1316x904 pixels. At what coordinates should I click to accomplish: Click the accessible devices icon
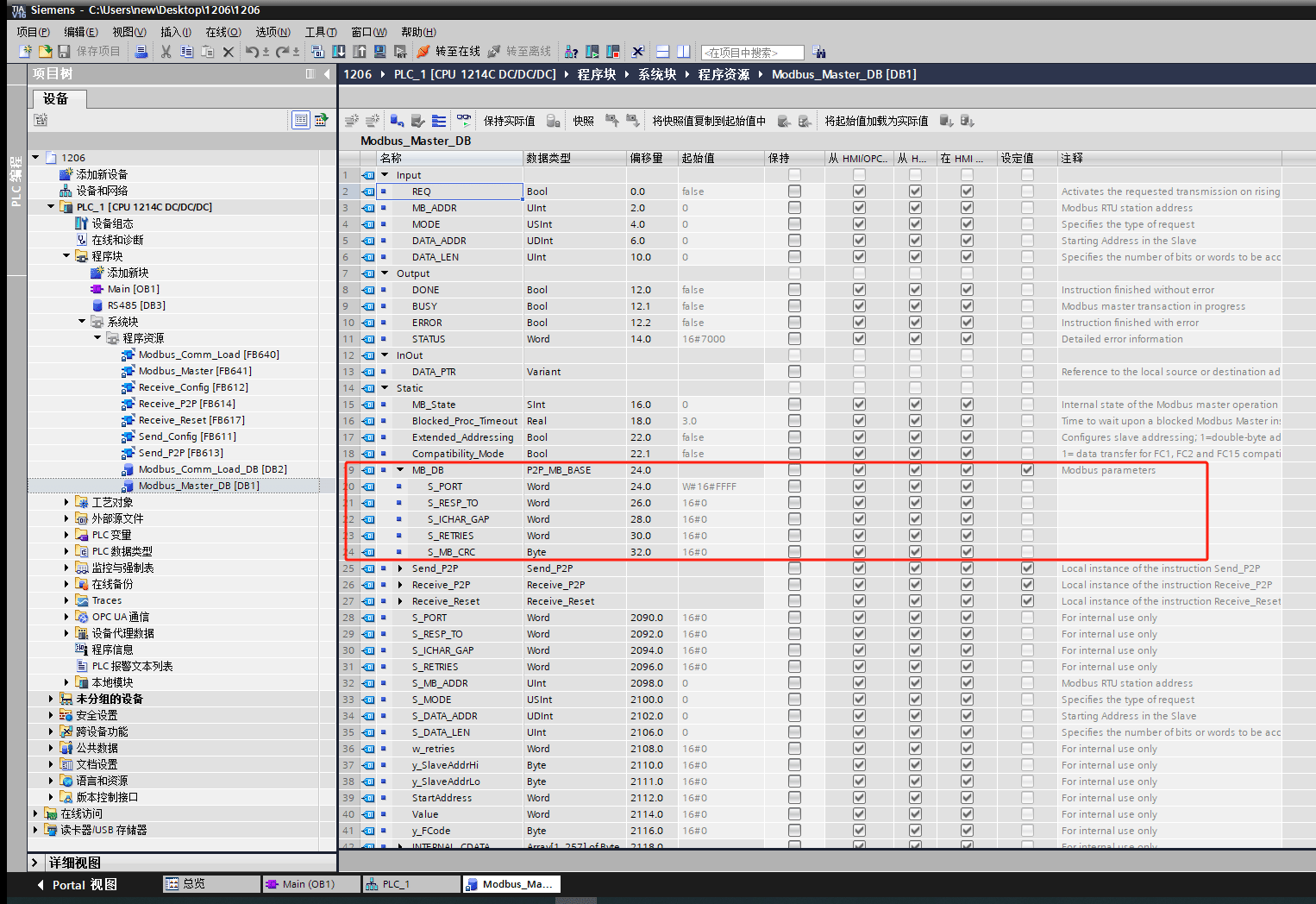click(x=571, y=52)
